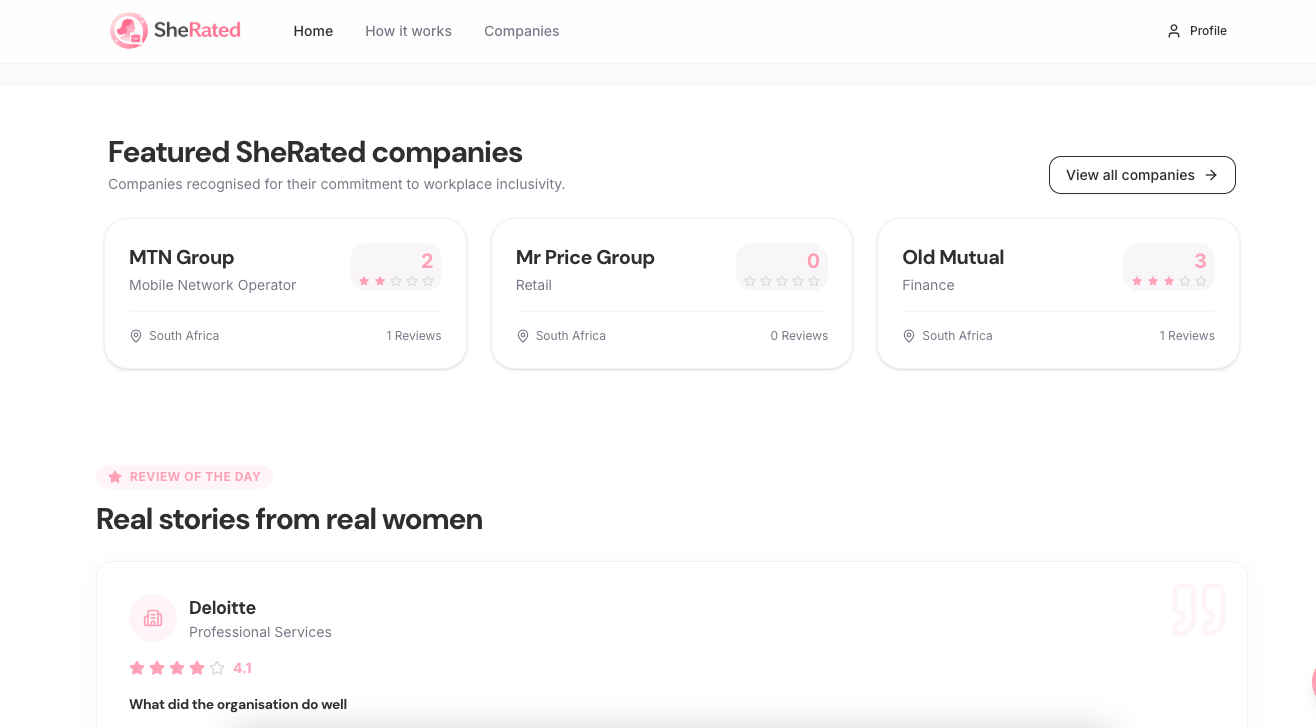Viewport: 1316px width, 728px height.
Task: Click the 'Retail' category text
Action: click(534, 285)
